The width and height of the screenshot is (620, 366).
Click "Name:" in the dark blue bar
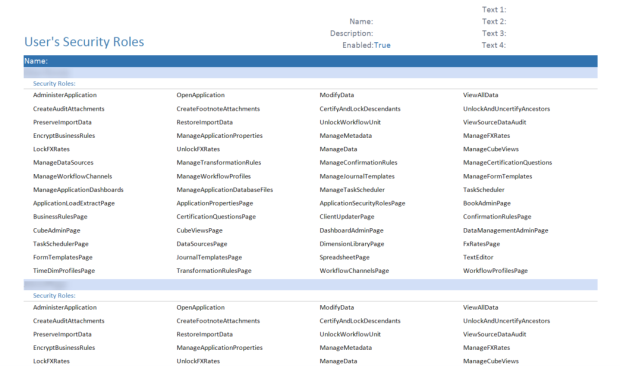click(x=36, y=61)
